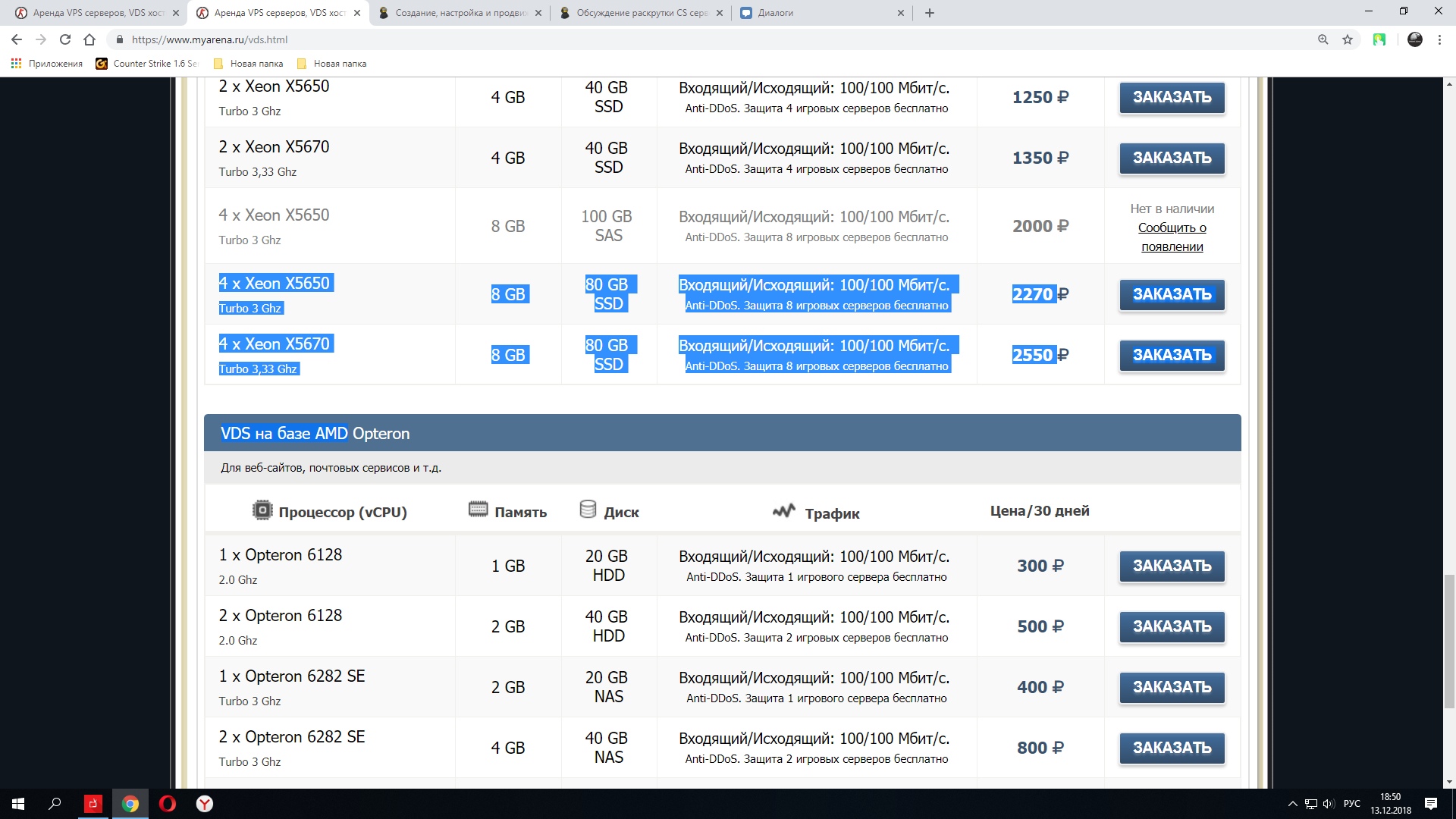This screenshot has width=1456, height=819.
Task: Click the Сообщить о появлении link
Action: click(1172, 237)
